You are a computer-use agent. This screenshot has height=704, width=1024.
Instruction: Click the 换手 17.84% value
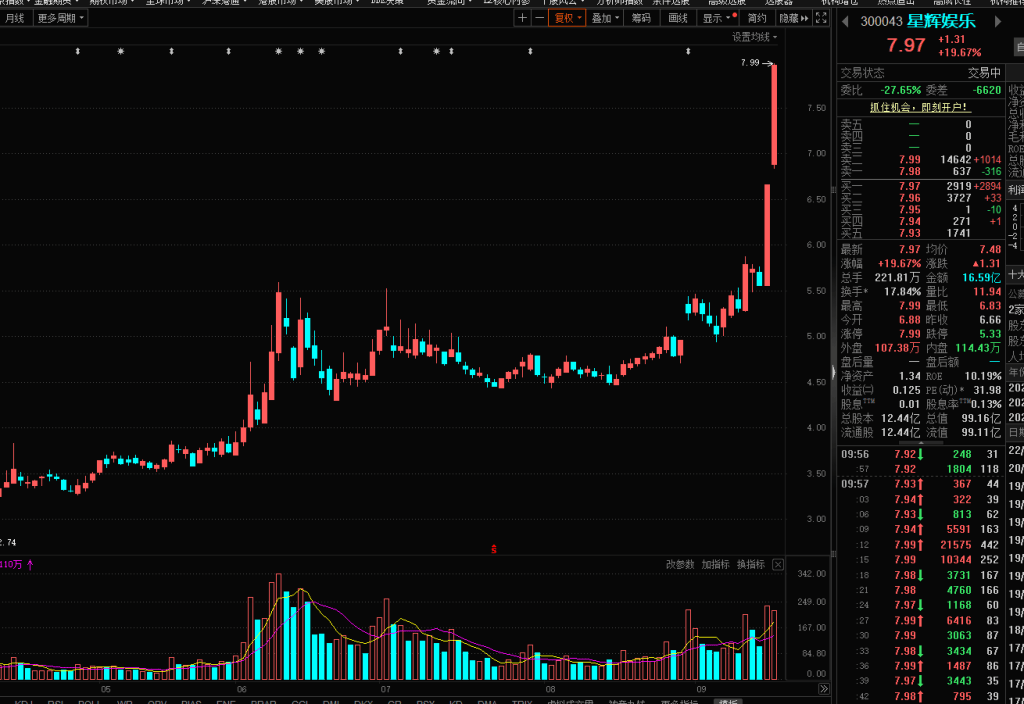coord(903,292)
